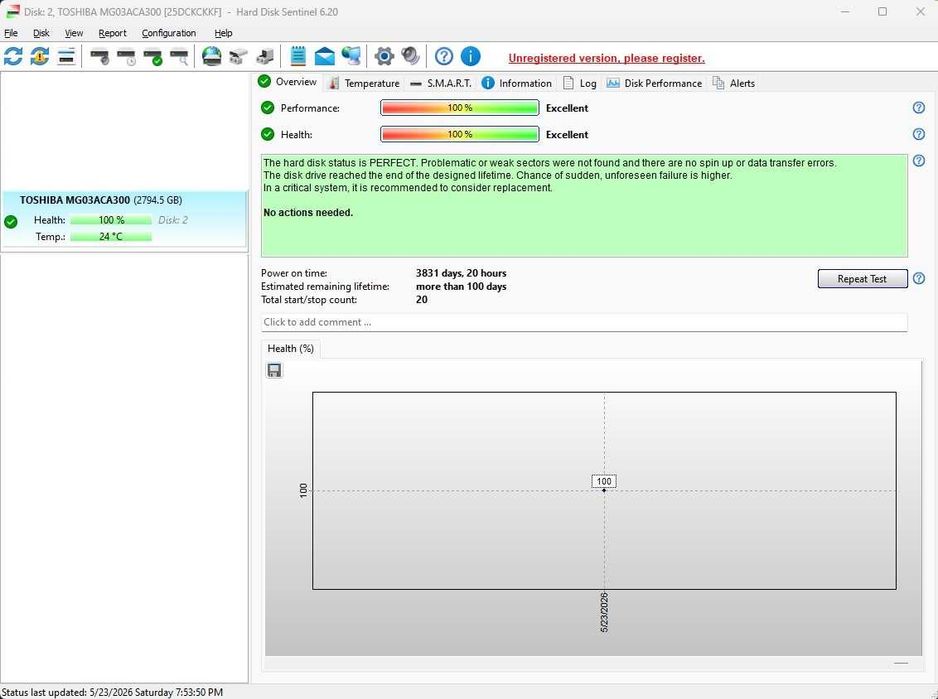Click the disk icon with magnifying glass
This screenshot has width=938, height=699.
(179, 56)
